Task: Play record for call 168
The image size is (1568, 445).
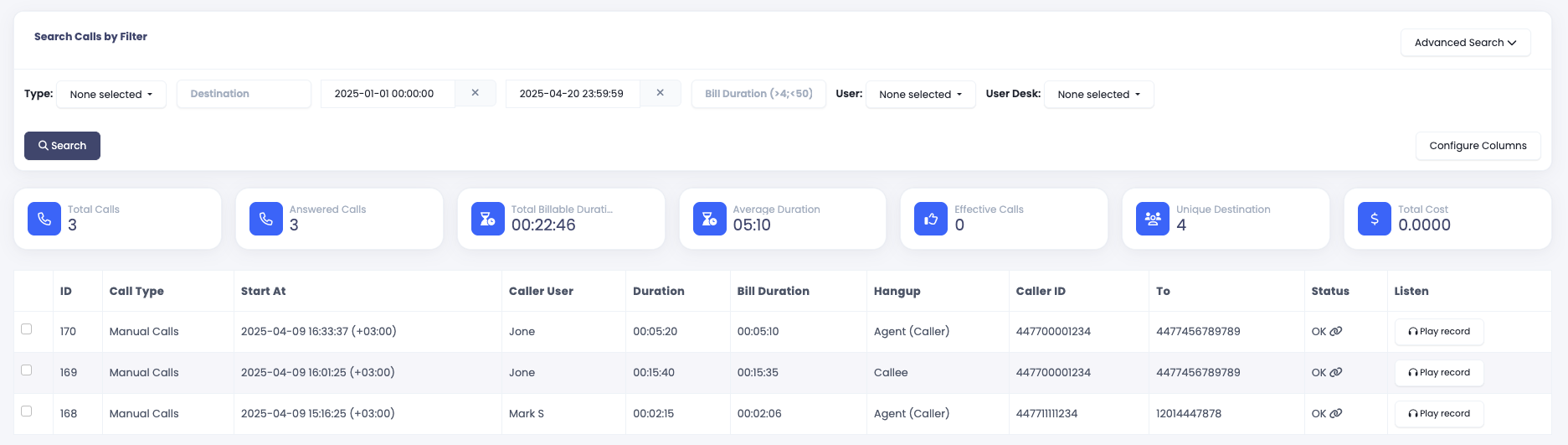Action: point(1439,414)
